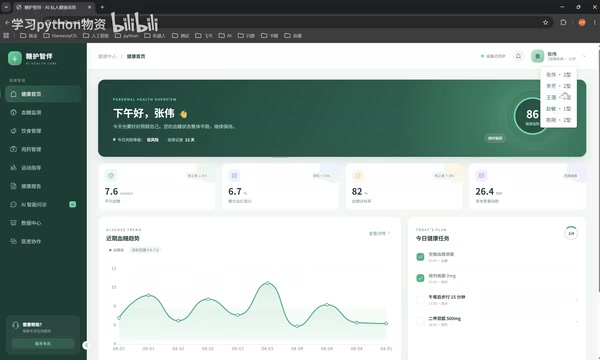Open AI 智能问诊 in the sidebar
The width and height of the screenshot is (600, 360).
point(43,204)
